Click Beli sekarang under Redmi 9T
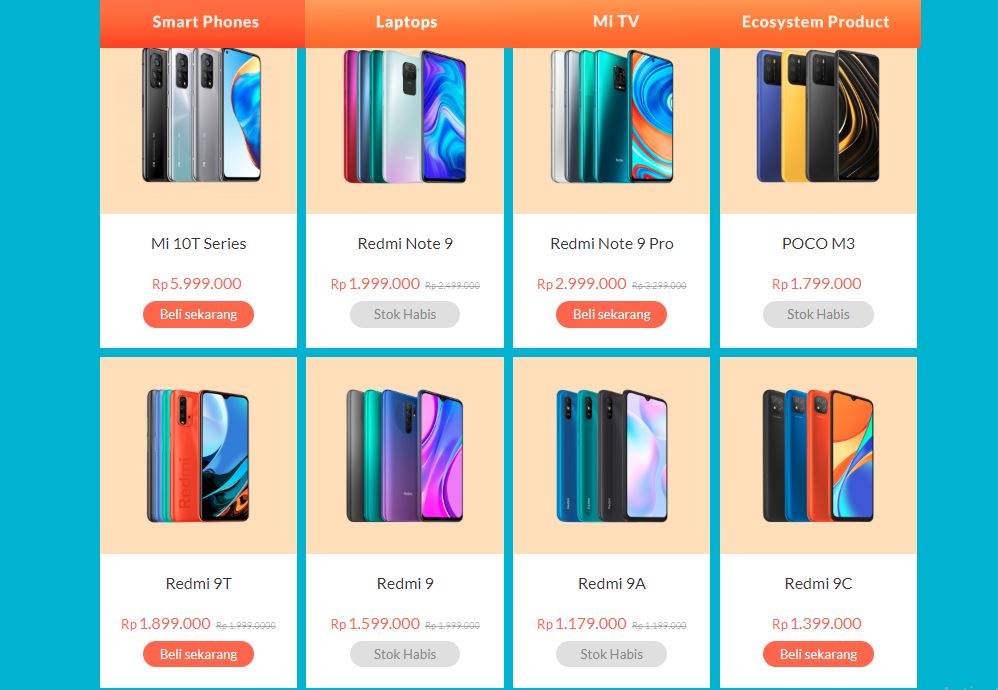This screenshot has width=998, height=690. pos(199,654)
